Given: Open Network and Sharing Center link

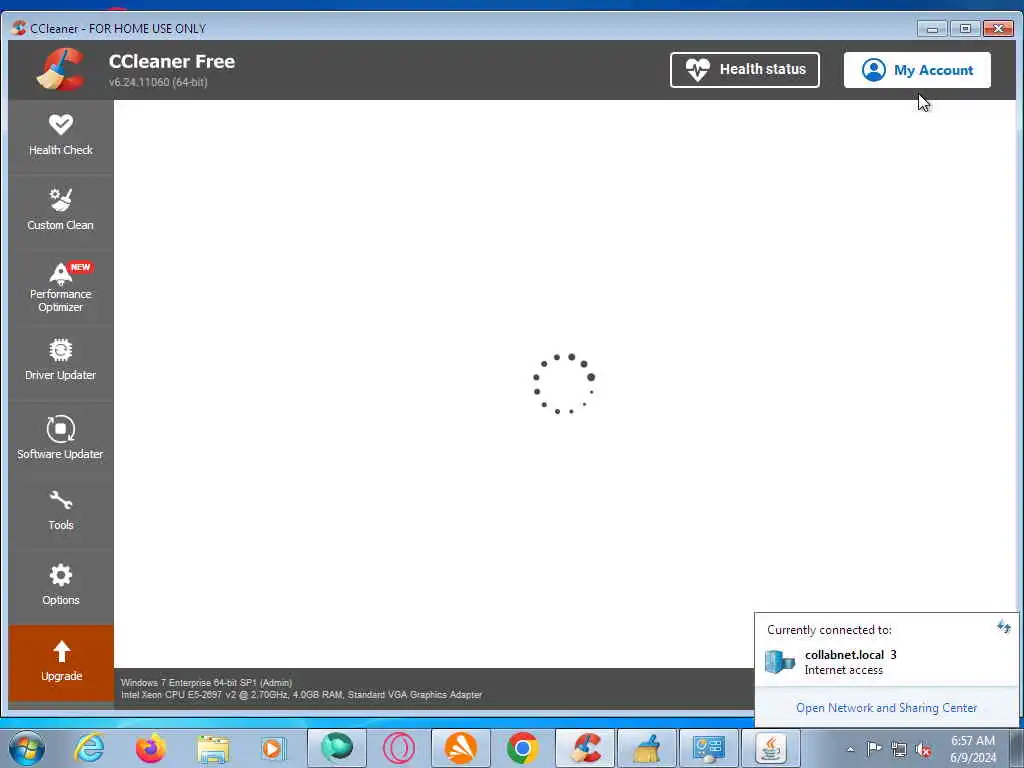Looking at the screenshot, I should pos(886,708).
